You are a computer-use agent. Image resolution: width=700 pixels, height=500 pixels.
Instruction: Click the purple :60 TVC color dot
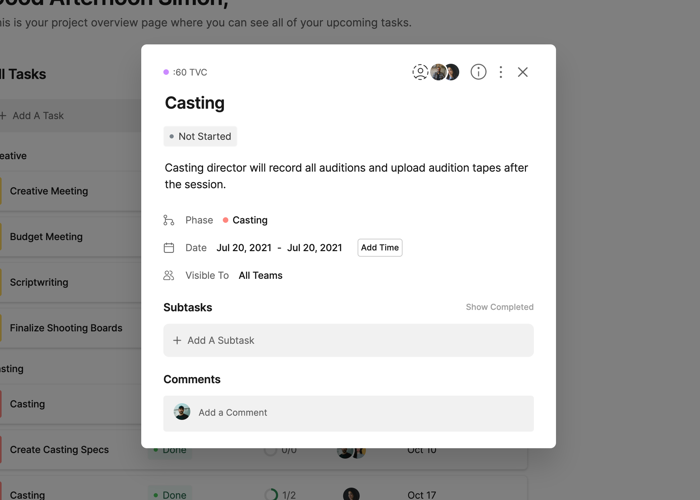click(x=166, y=72)
